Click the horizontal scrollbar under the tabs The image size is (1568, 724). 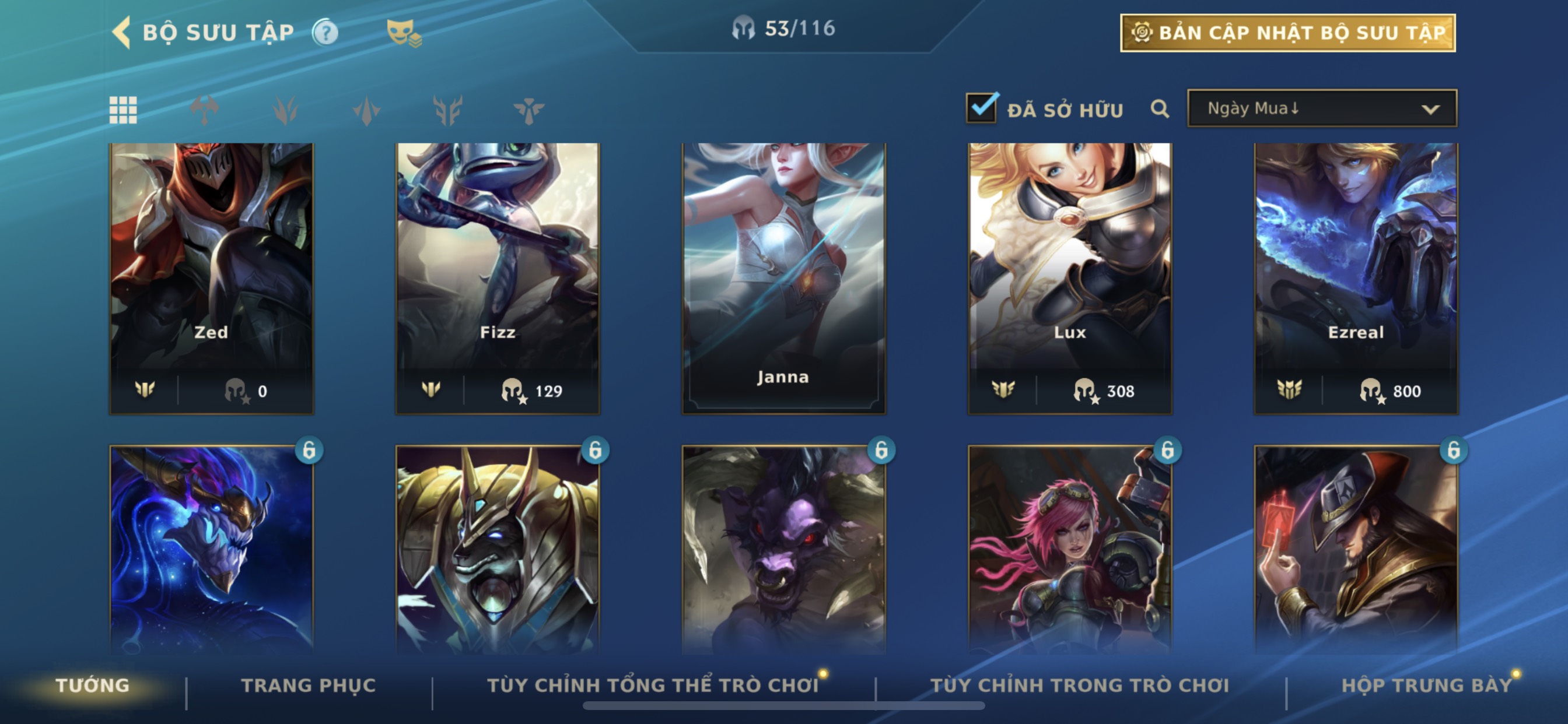point(784,706)
